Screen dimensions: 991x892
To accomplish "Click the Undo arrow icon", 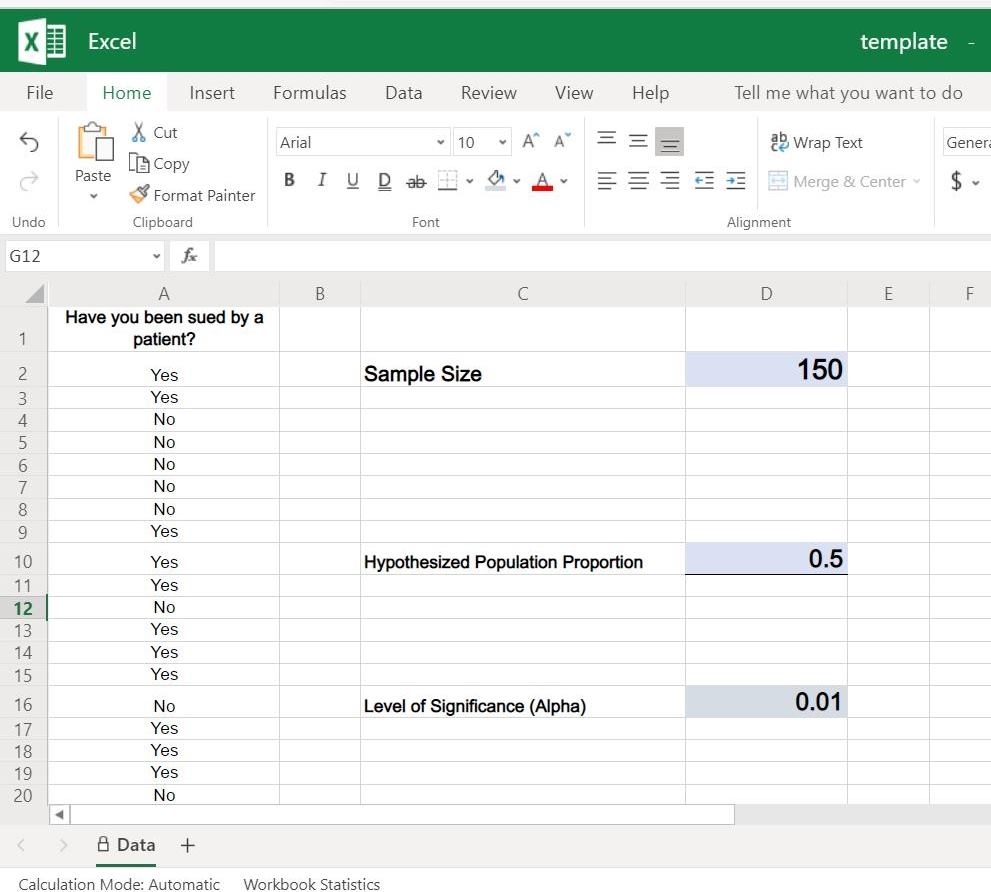I will (29, 143).
